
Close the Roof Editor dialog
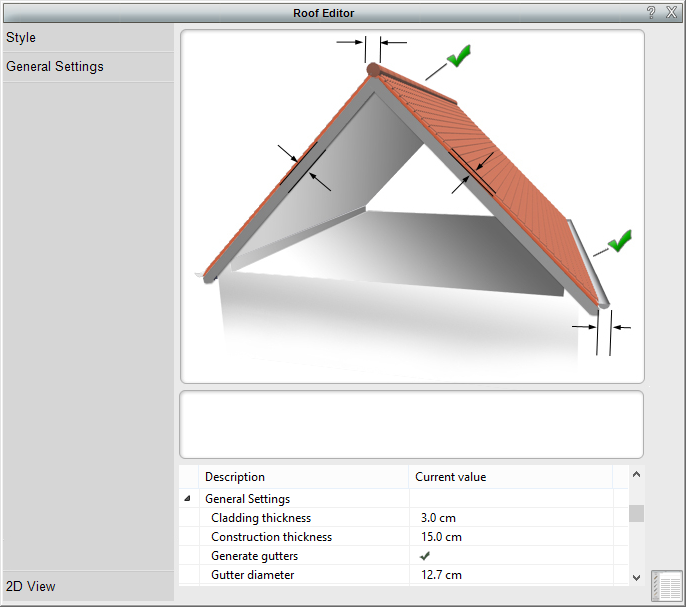point(672,12)
